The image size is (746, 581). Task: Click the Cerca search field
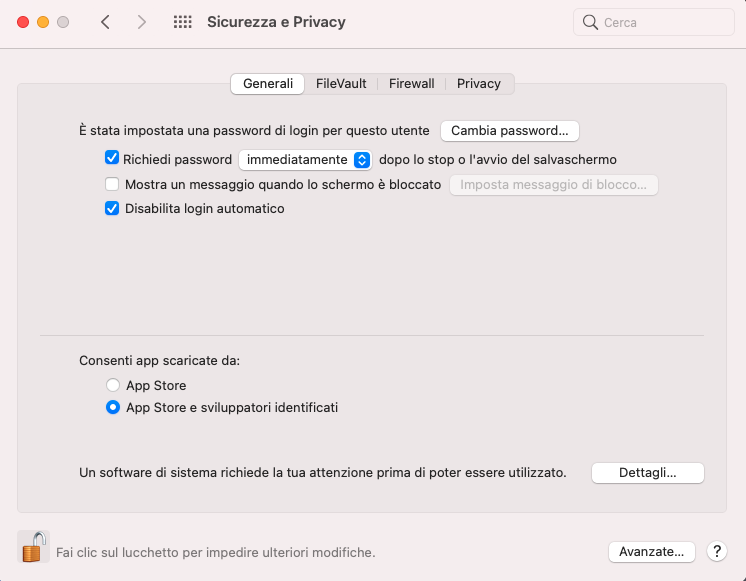[x=654, y=22]
